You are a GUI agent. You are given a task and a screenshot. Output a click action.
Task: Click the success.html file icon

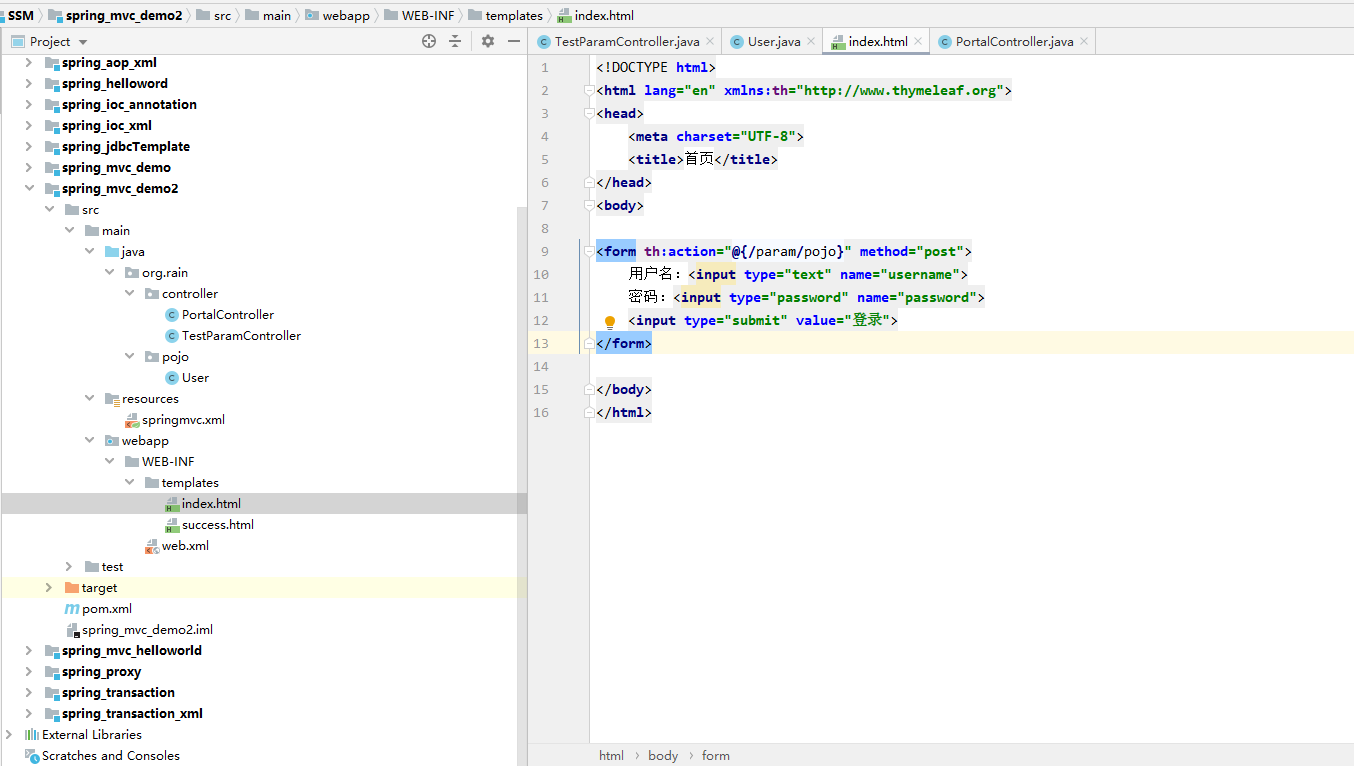click(x=171, y=525)
